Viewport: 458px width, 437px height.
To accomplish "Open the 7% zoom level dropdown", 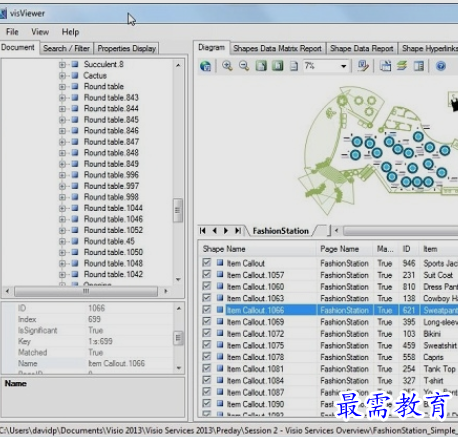I will click(x=344, y=66).
